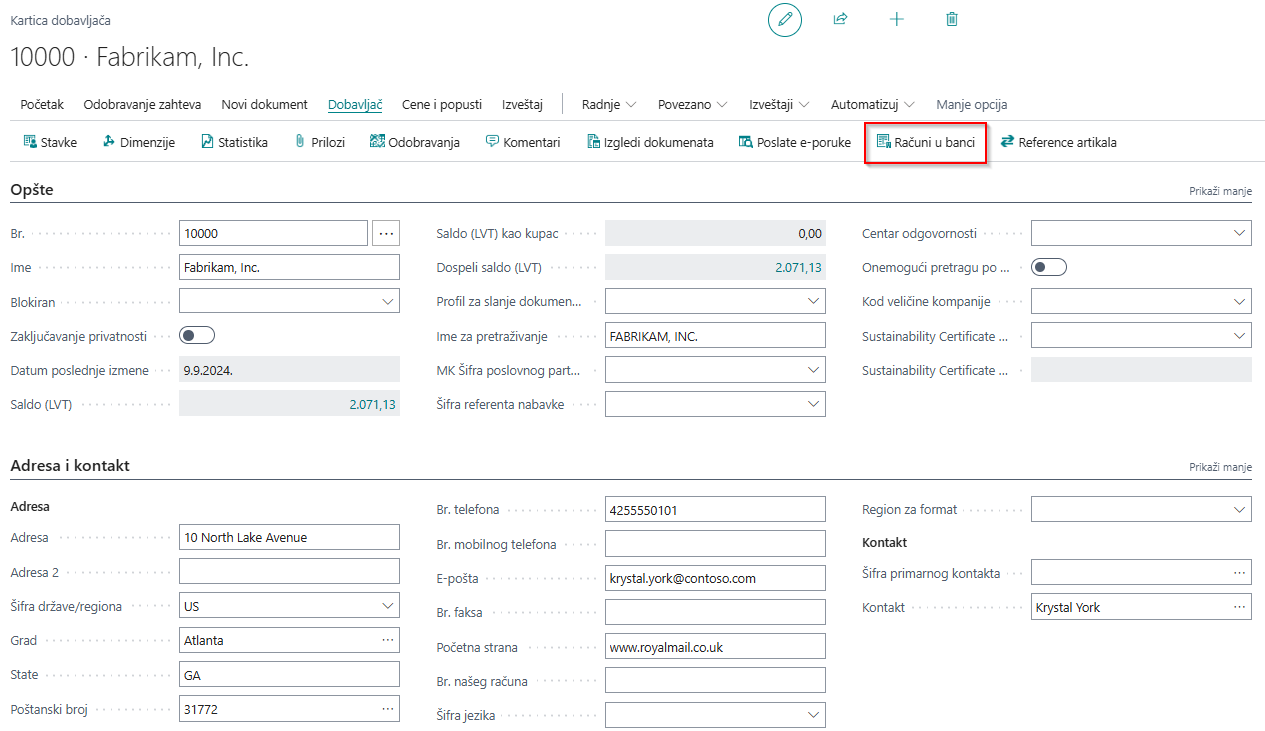Screen dimensions: 1265x731
Task: Click the plus icon to add new
Action: pos(896,19)
